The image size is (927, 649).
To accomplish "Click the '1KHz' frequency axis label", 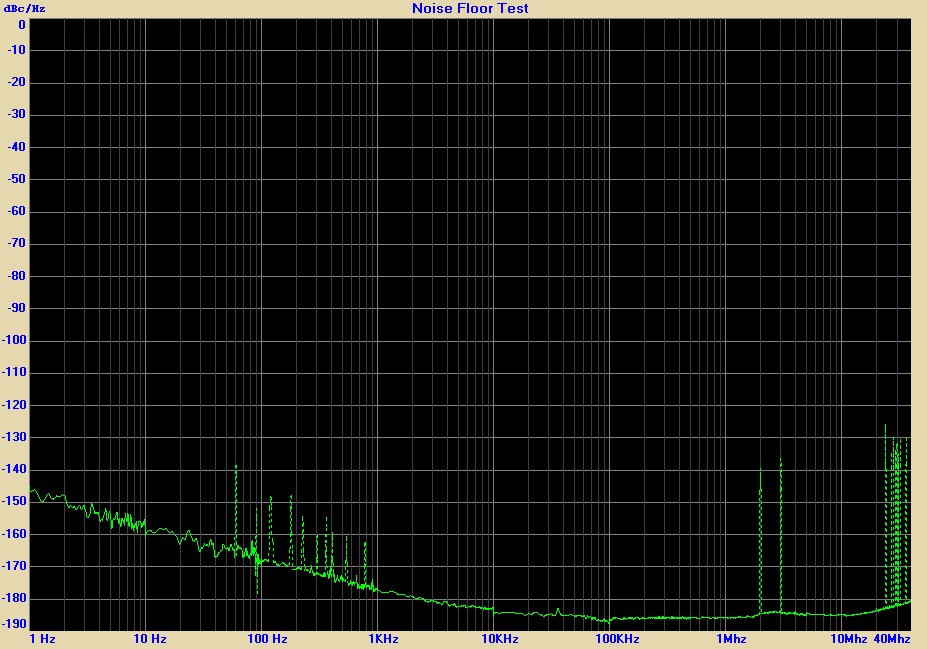I will [x=384, y=639].
